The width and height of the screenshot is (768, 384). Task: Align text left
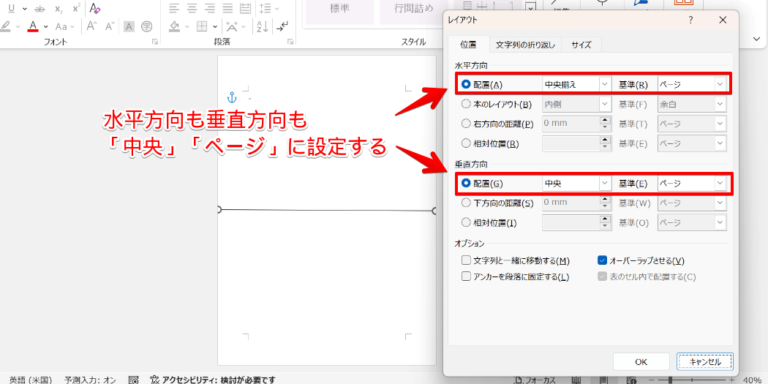click(x=174, y=8)
